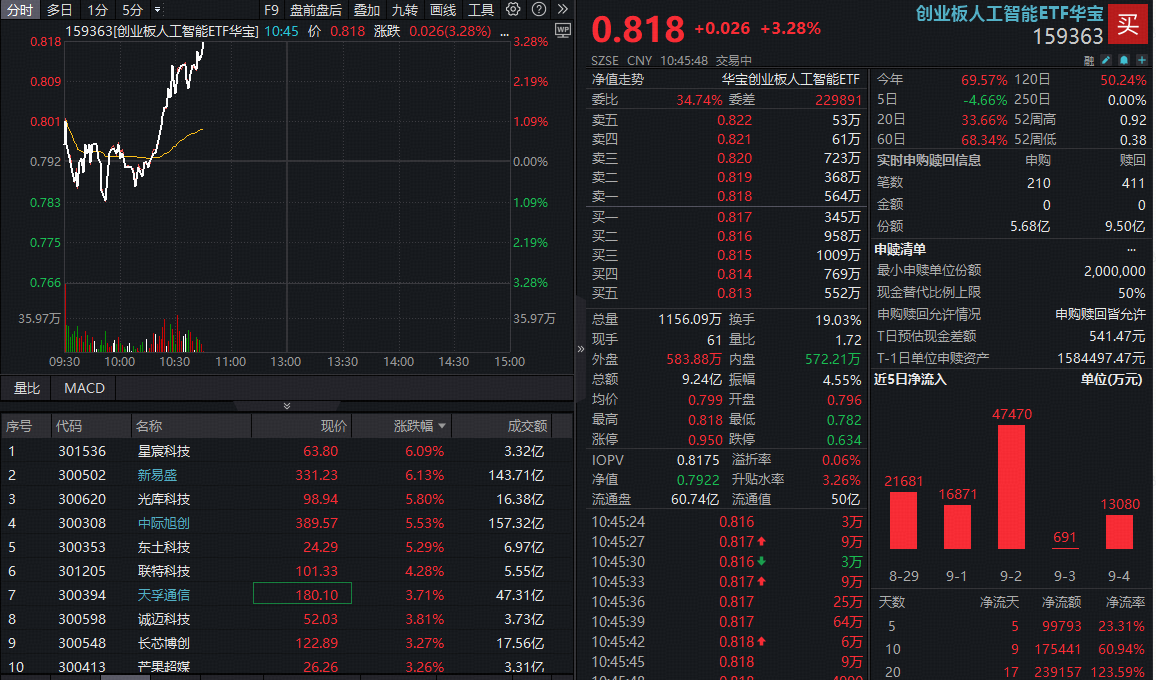1156x680 pixels.
Task: Select the 画线 drawing tool
Action: tap(443, 10)
